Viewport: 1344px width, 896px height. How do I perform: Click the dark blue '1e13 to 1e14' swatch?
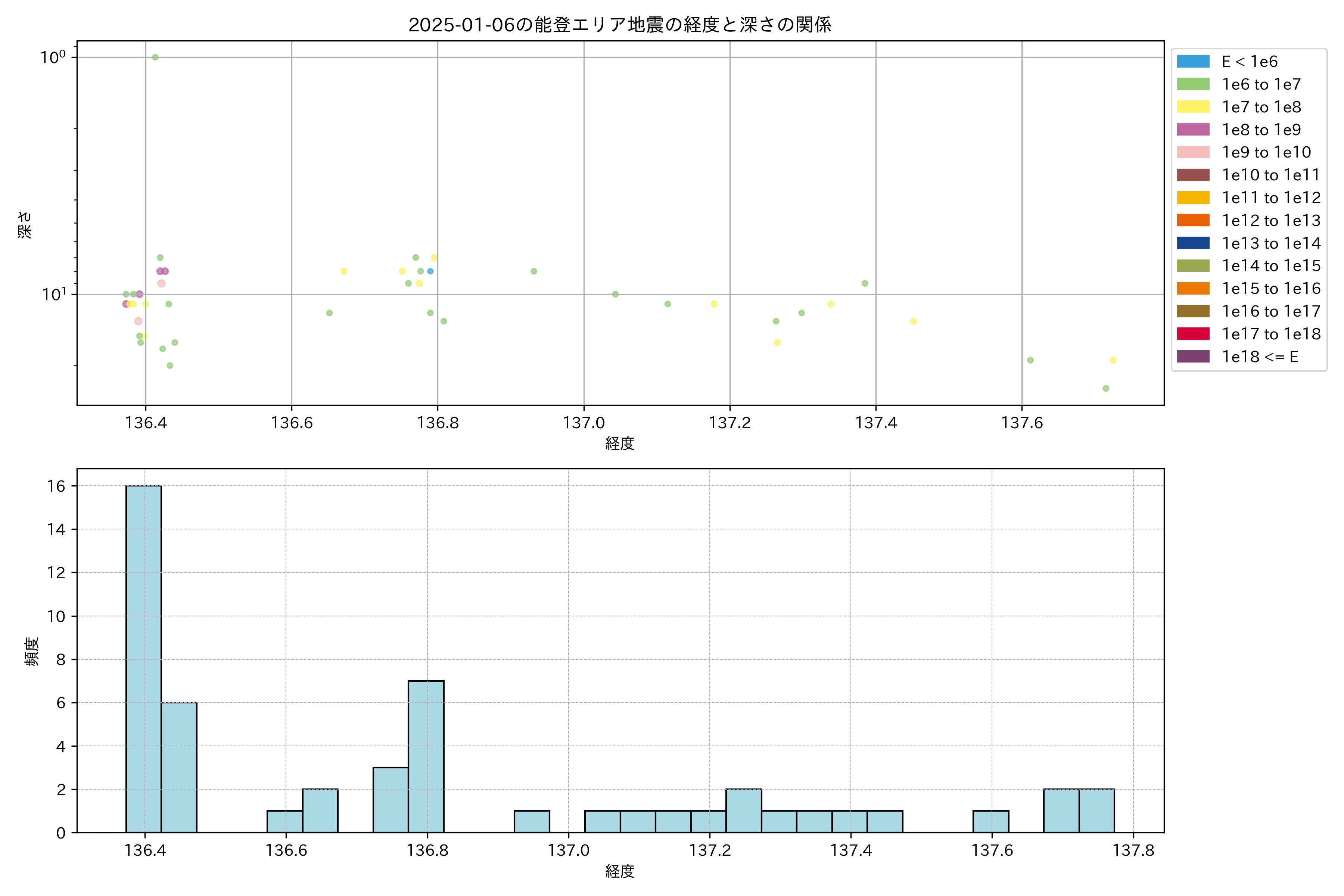[1192, 243]
